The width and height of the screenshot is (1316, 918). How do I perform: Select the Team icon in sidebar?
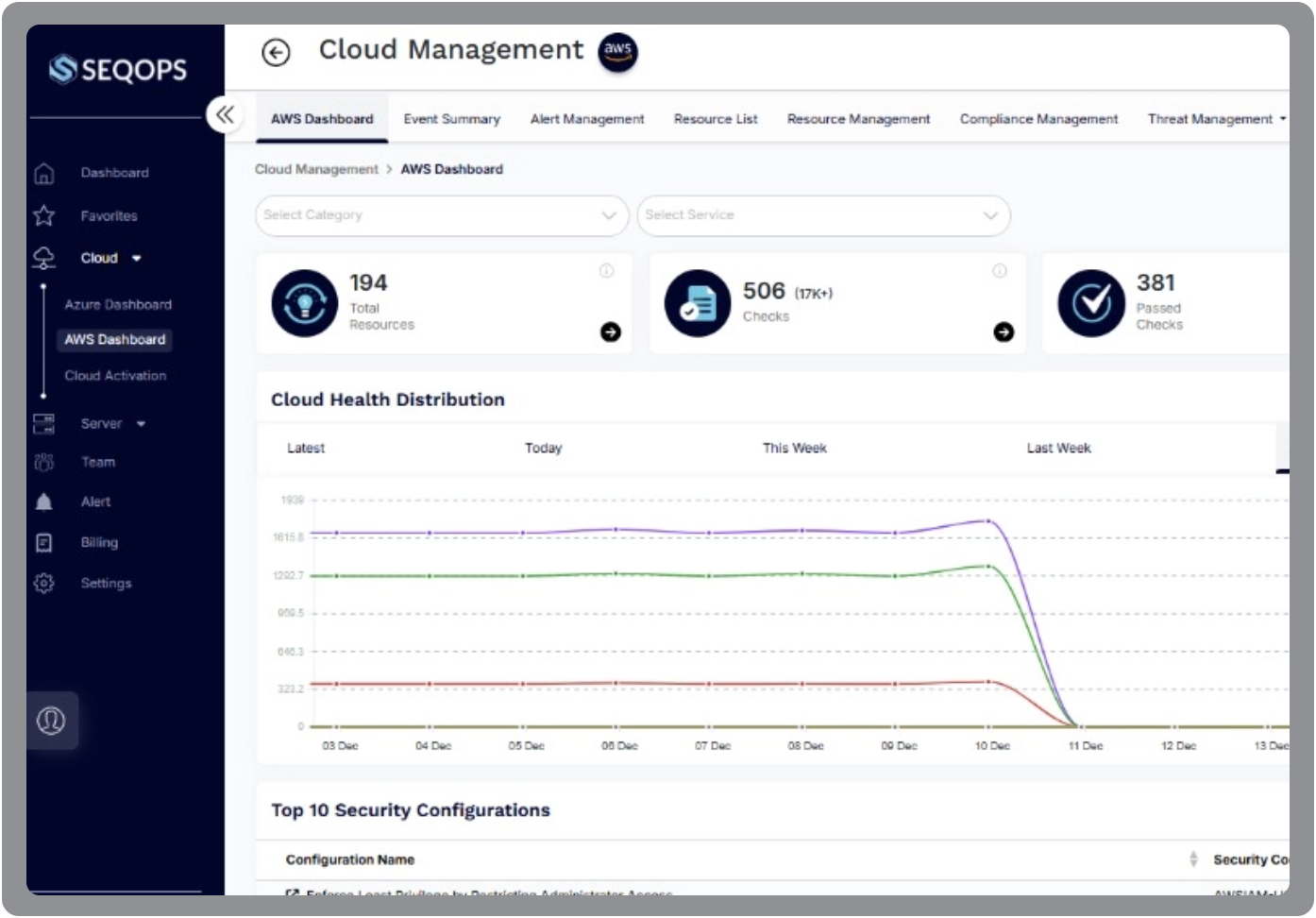click(x=43, y=462)
